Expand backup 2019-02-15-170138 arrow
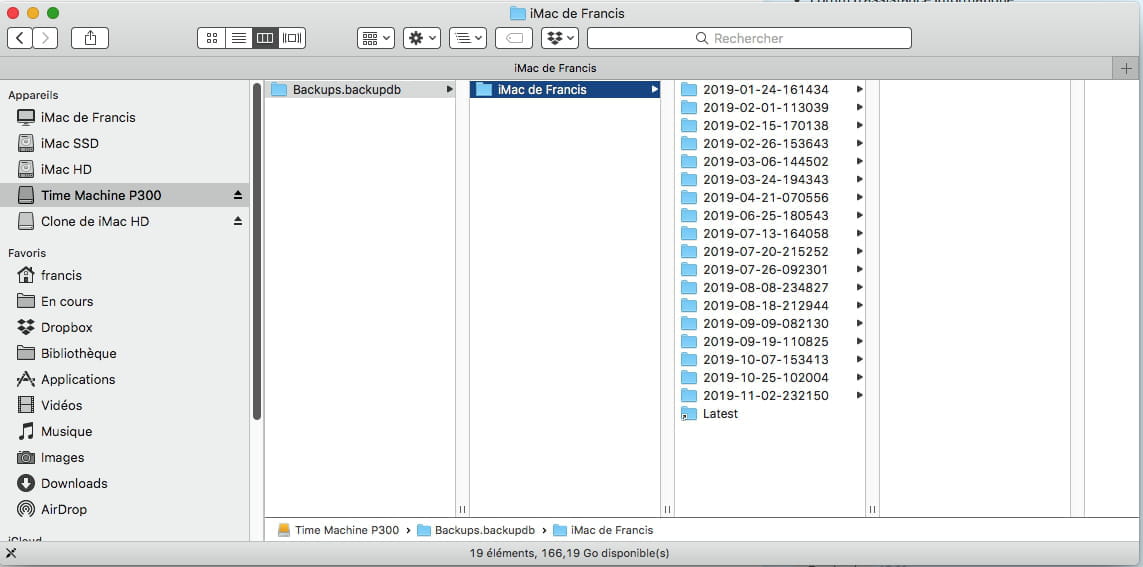This screenshot has height=567, width=1143. tap(859, 125)
